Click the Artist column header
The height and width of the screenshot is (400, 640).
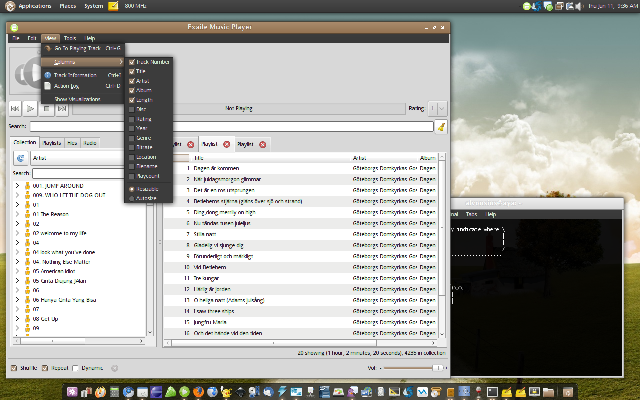click(384, 158)
